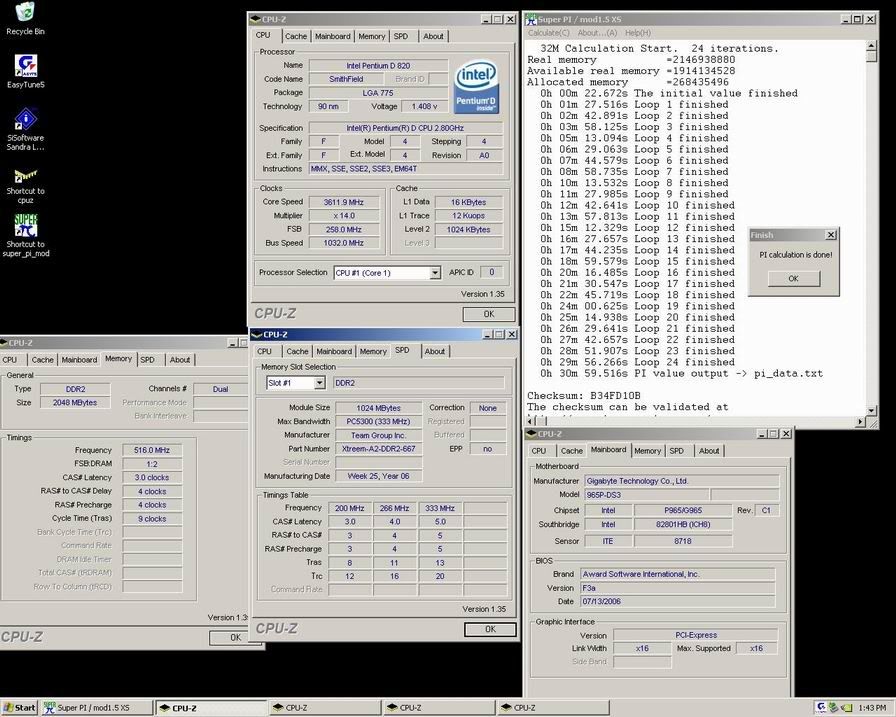Click Super PI vertical scrollbar down arrow
This screenshot has width=896, height=717.
(871, 411)
